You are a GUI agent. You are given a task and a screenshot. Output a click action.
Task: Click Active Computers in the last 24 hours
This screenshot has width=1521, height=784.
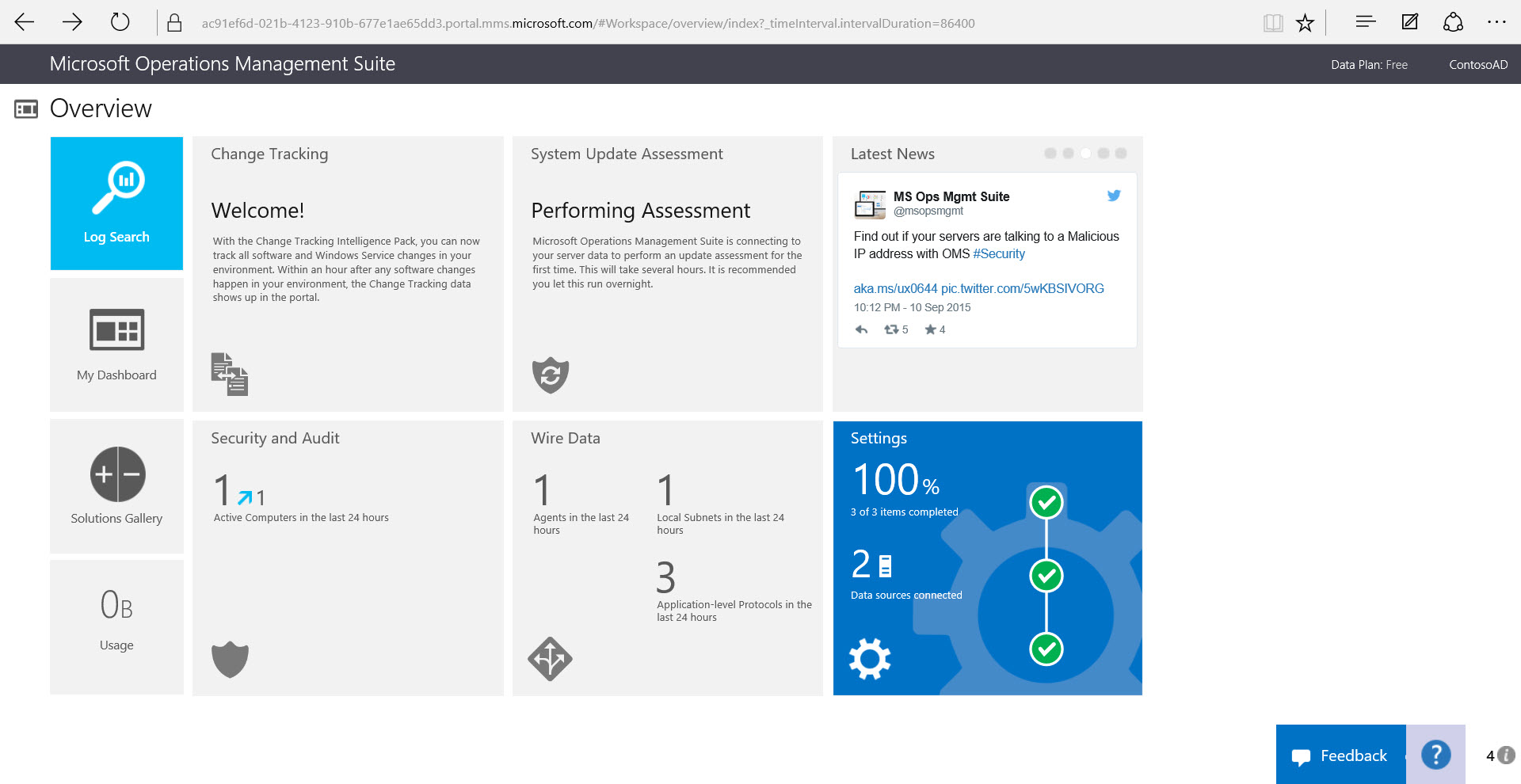301,517
